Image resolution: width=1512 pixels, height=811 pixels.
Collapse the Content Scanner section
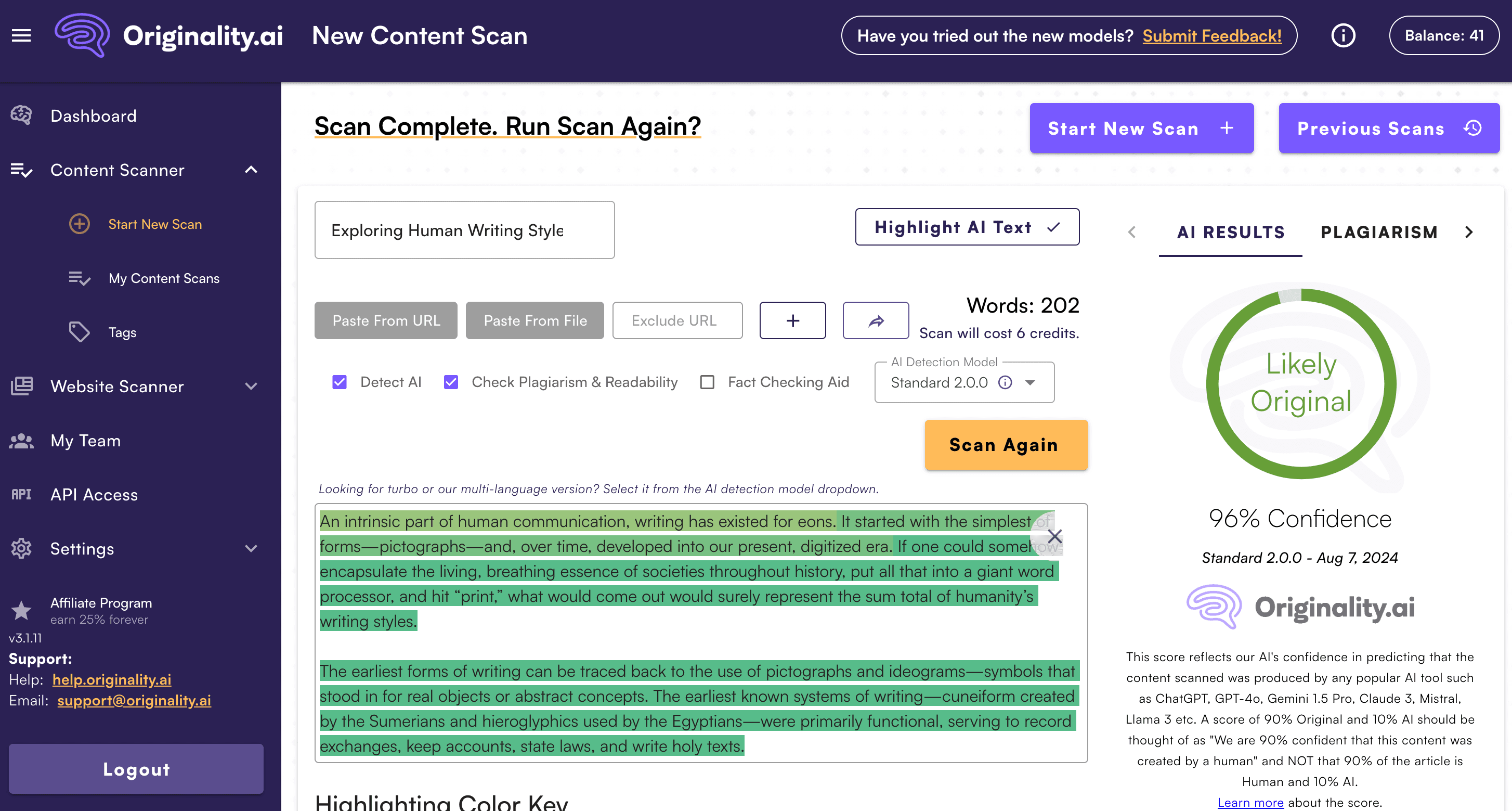[x=251, y=170]
